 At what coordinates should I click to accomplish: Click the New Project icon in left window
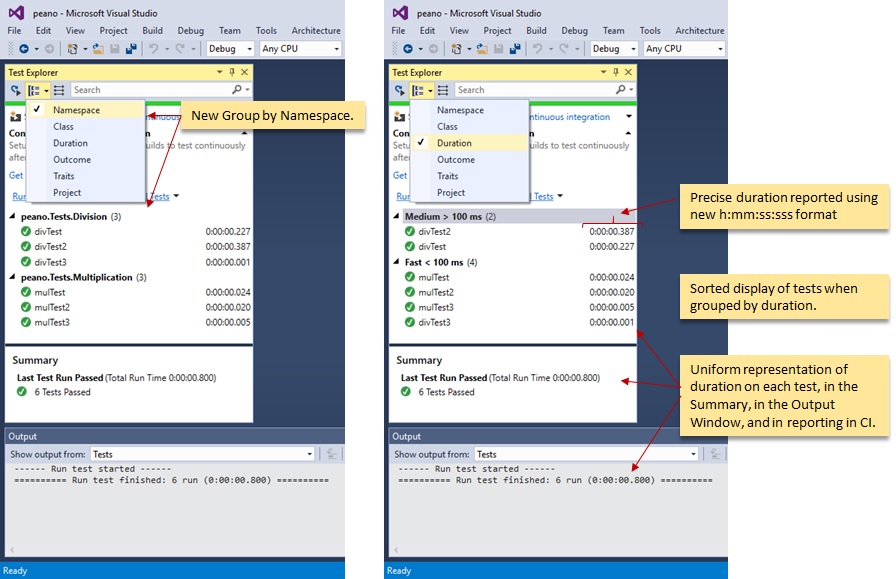72,49
